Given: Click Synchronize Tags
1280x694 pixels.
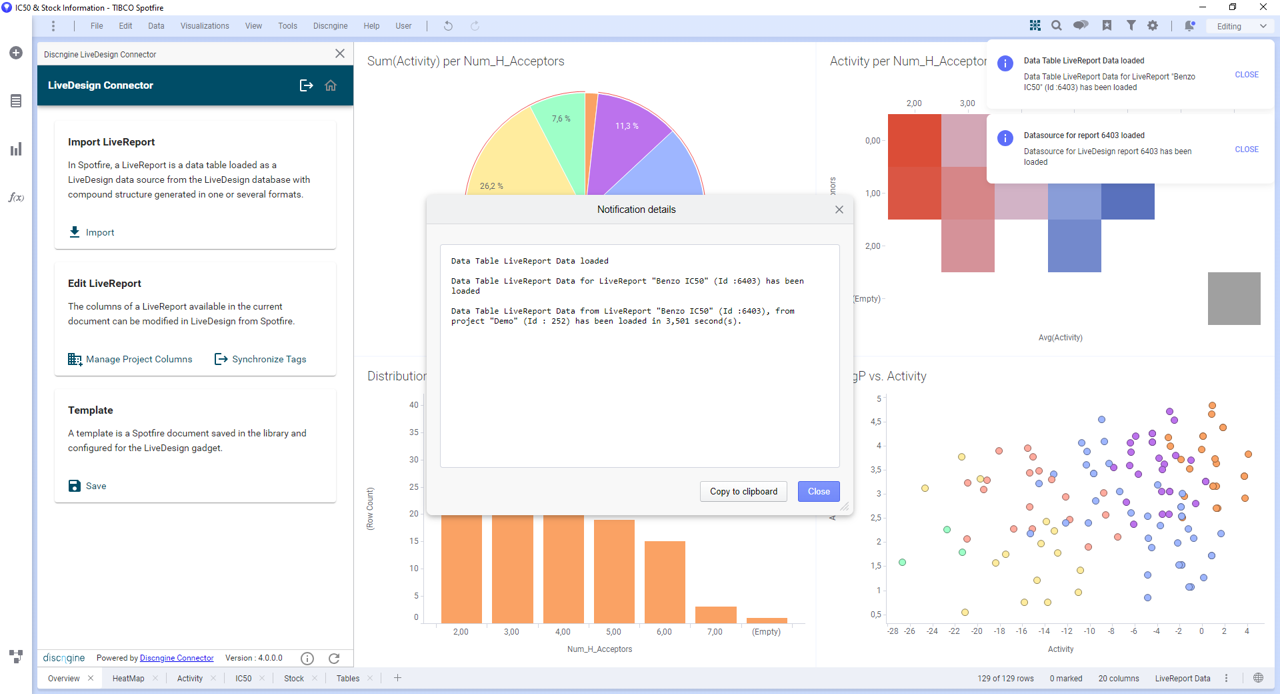Looking at the screenshot, I should coord(261,359).
